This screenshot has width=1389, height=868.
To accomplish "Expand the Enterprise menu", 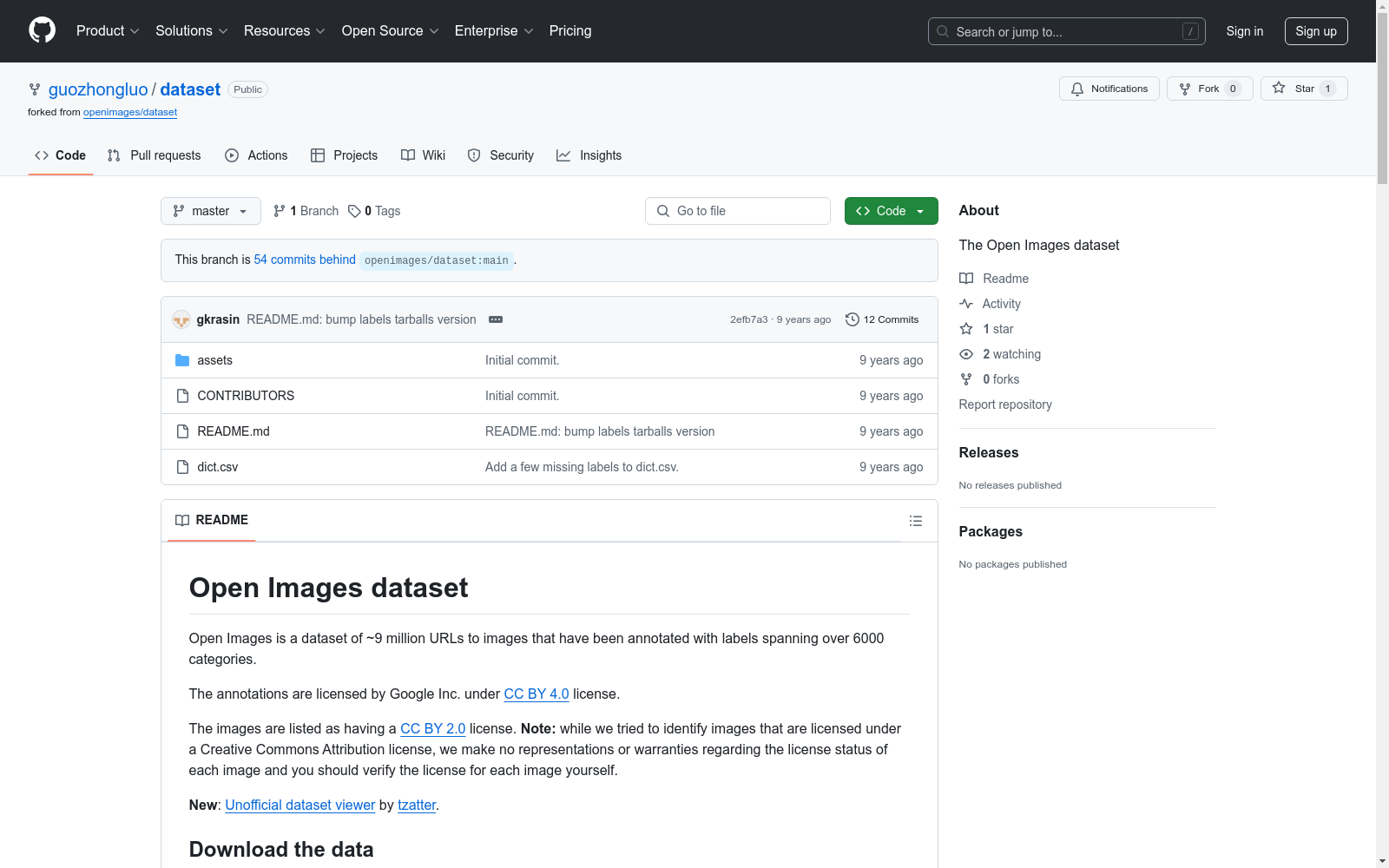I will pyautogui.click(x=494, y=30).
